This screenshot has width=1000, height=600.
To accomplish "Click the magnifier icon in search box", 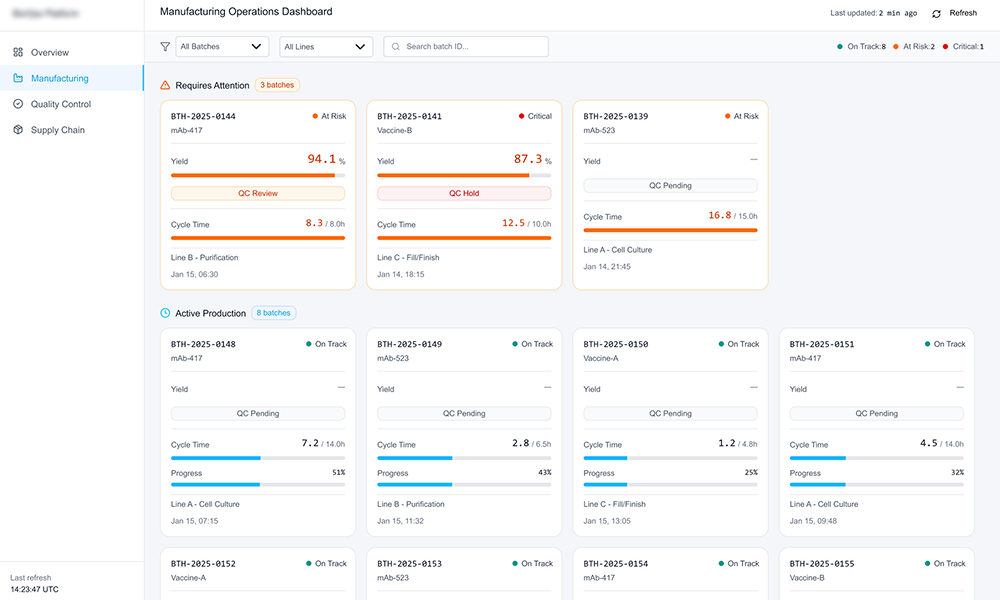I will (396, 47).
